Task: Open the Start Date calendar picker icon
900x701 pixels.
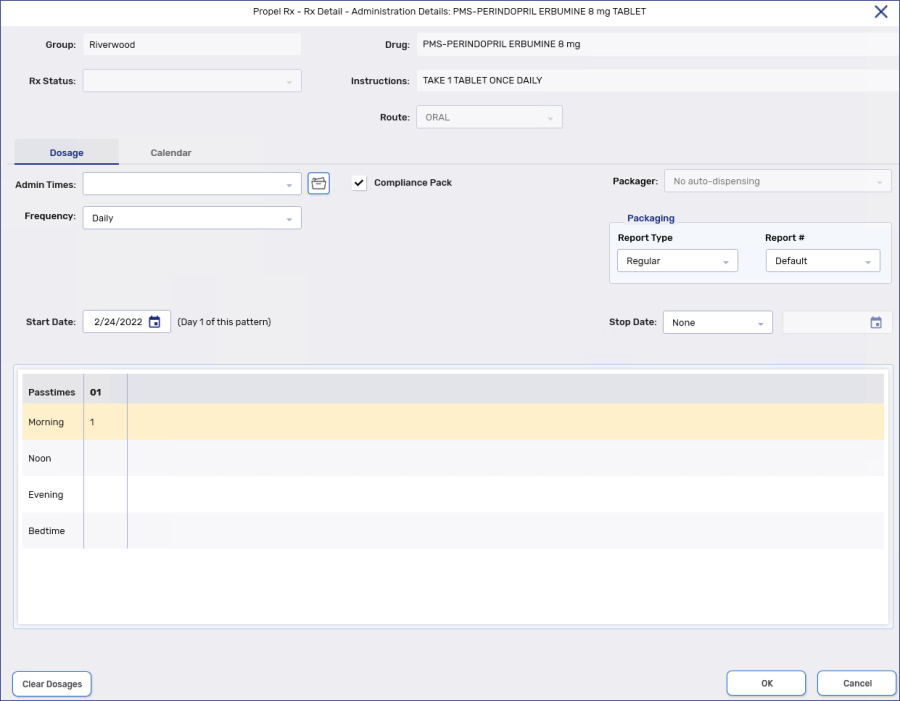Action: pos(154,321)
